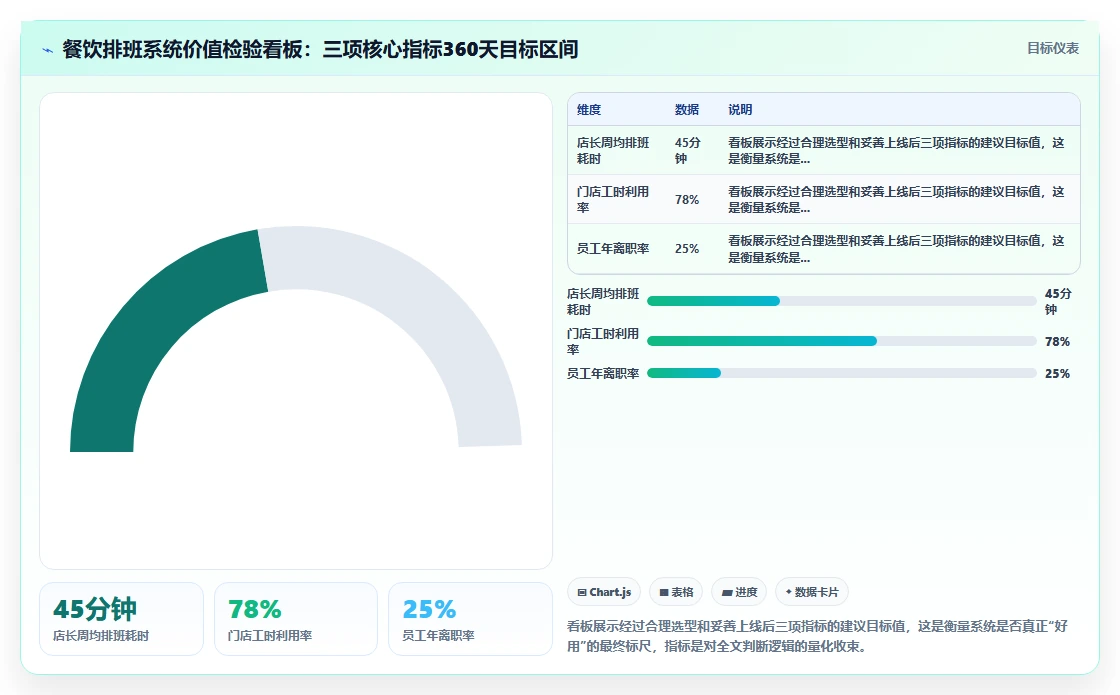Click the 78% 门店工时利用率 data card
The image size is (1120, 695).
click(x=296, y=619)
